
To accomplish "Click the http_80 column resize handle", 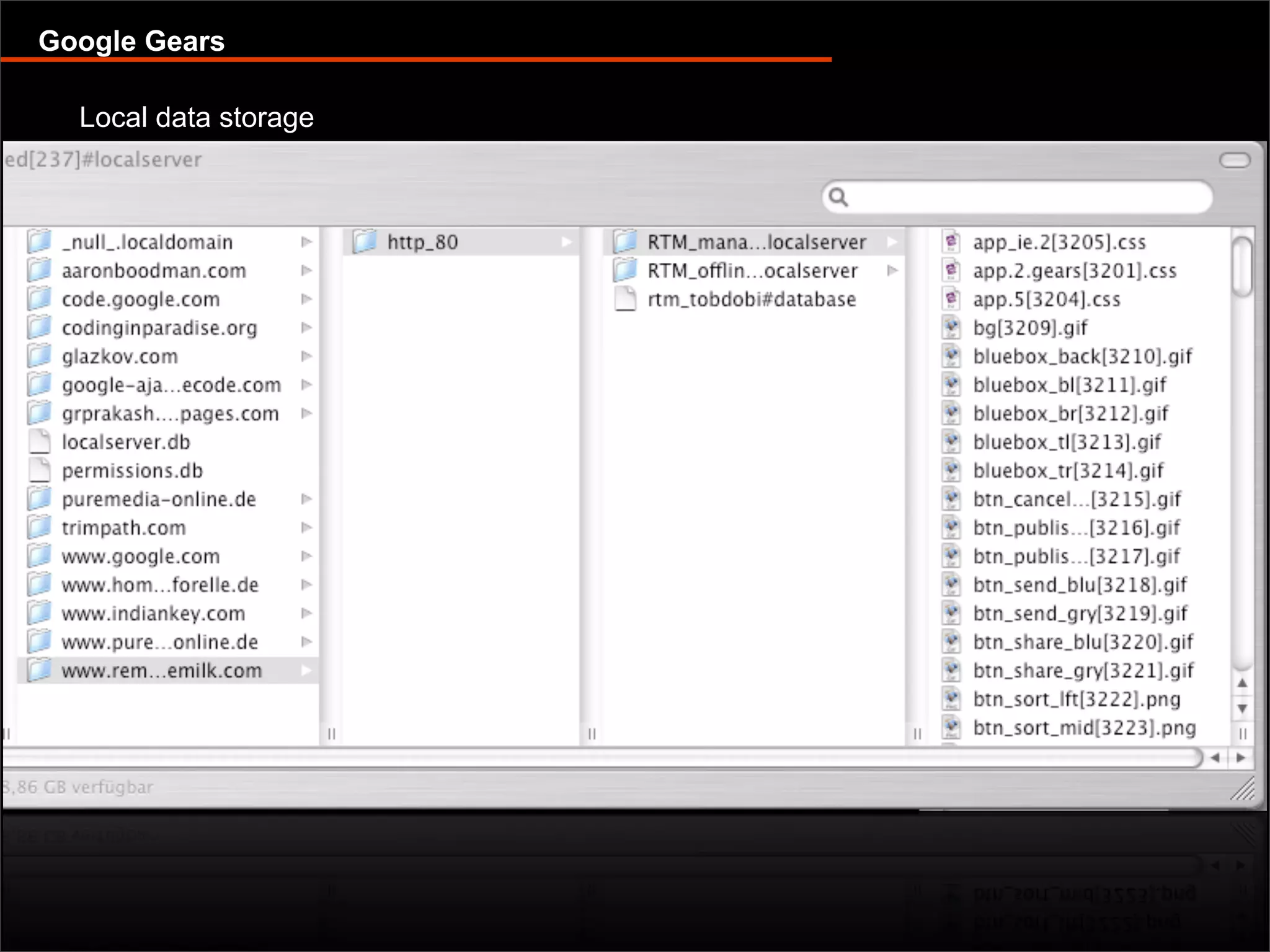I will pos(592,734).
